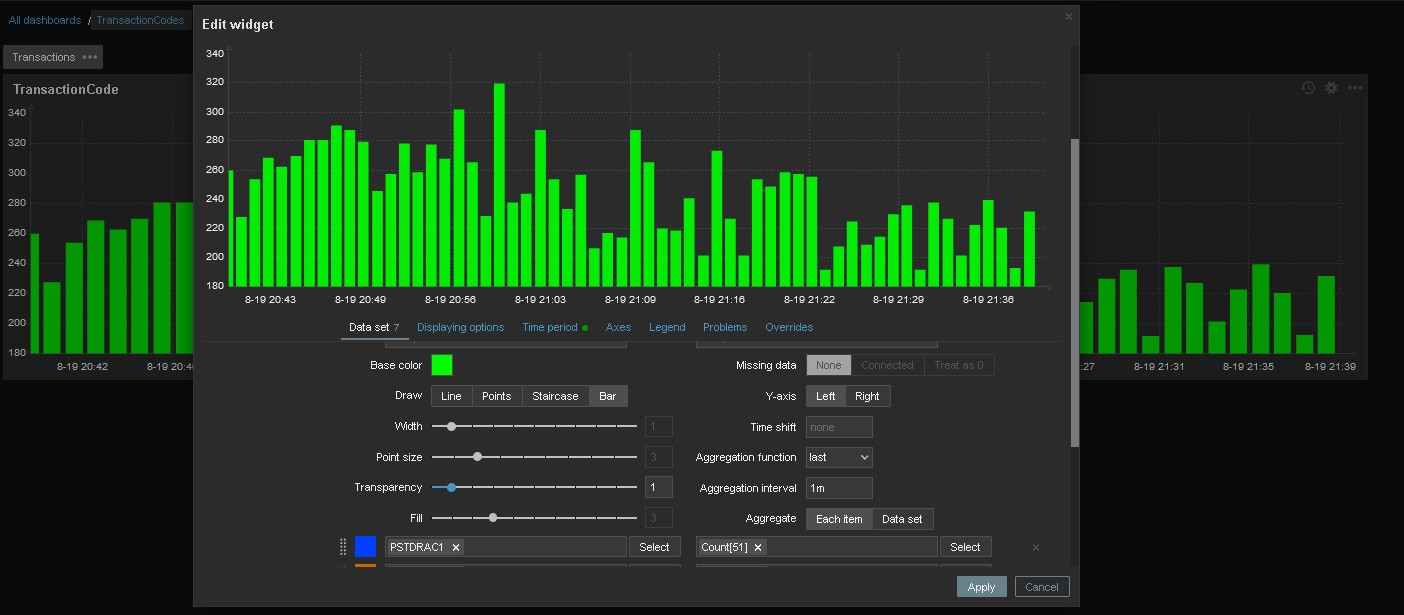Follow the All dashboards breadcrumb link
Image resolution: width=1404 pixels, height=615 pixels.
tap(45, 20)
